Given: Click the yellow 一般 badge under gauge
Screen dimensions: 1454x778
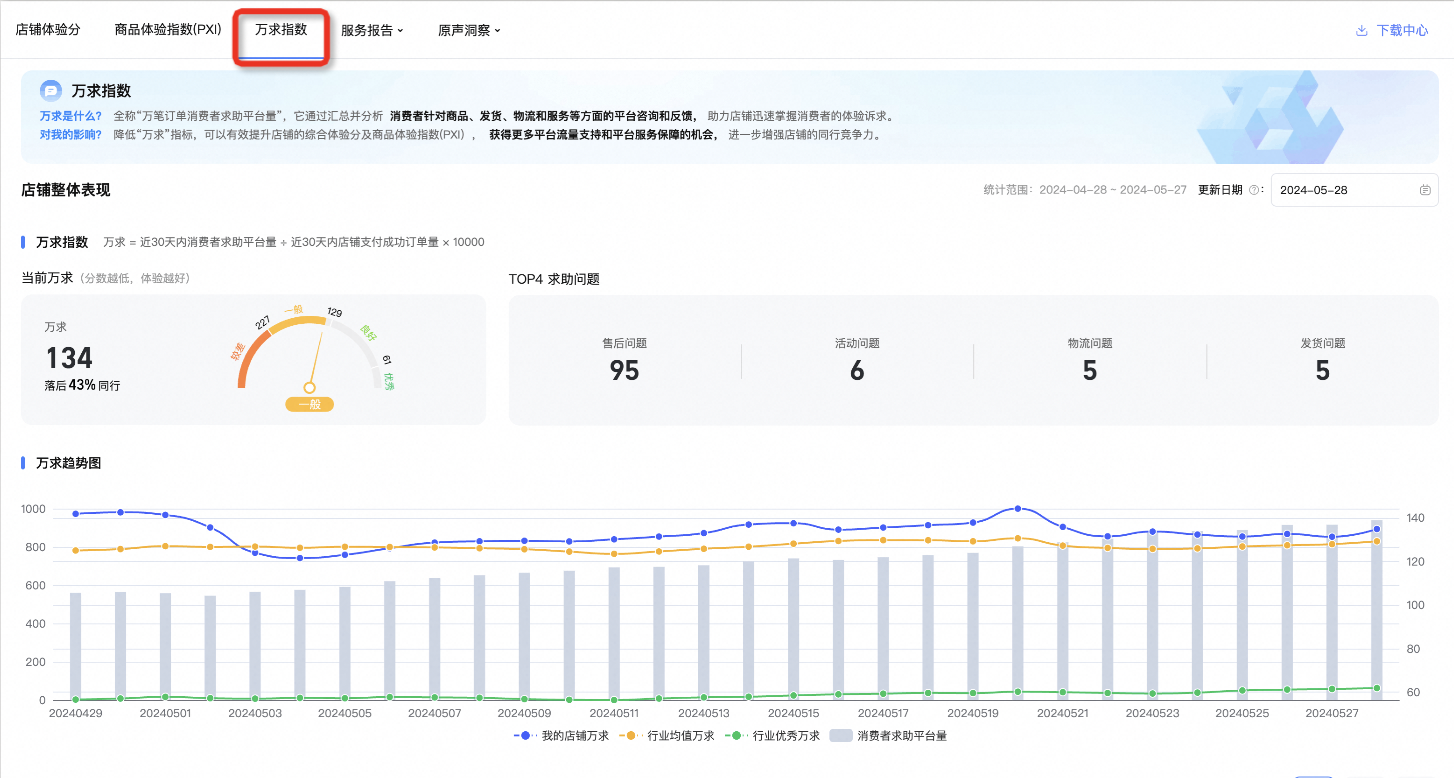Looking at the screenshot, I should (x=309, y=405).
